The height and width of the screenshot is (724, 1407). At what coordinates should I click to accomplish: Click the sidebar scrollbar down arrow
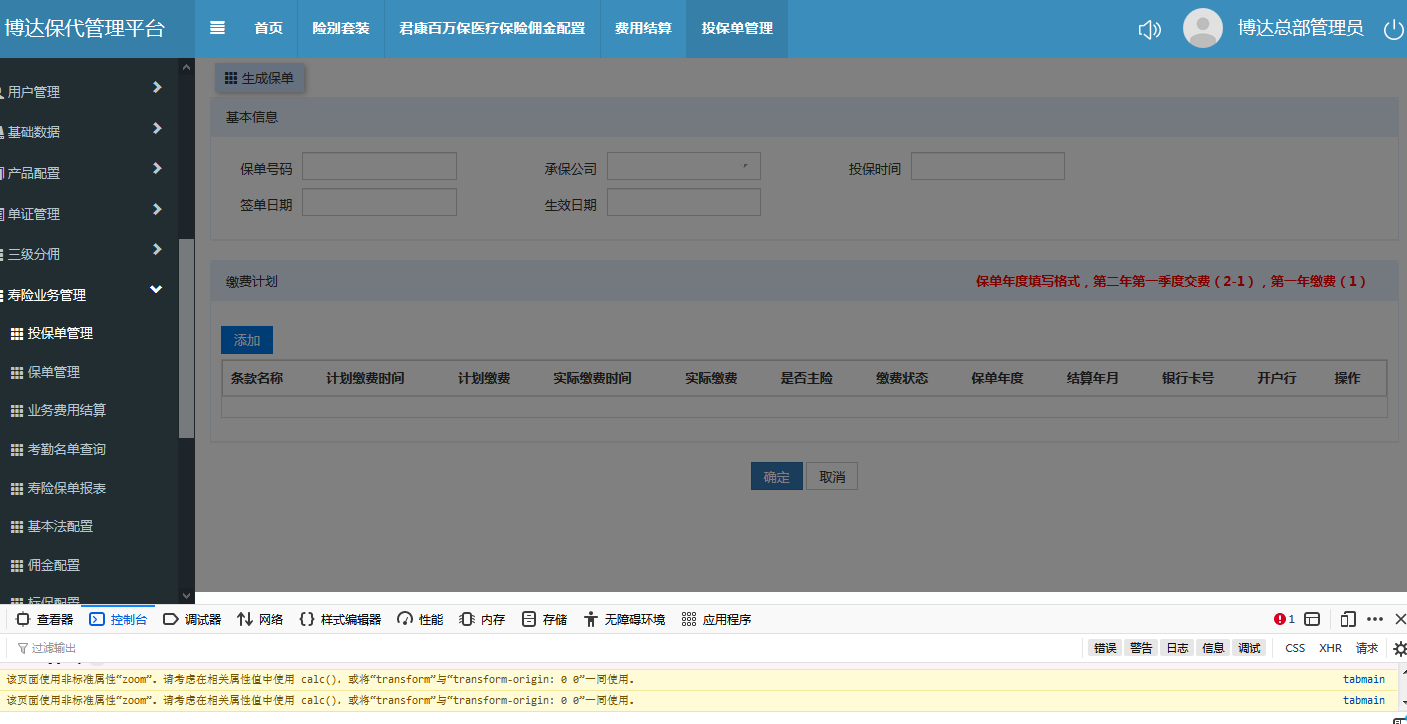[x=187, y=596]
